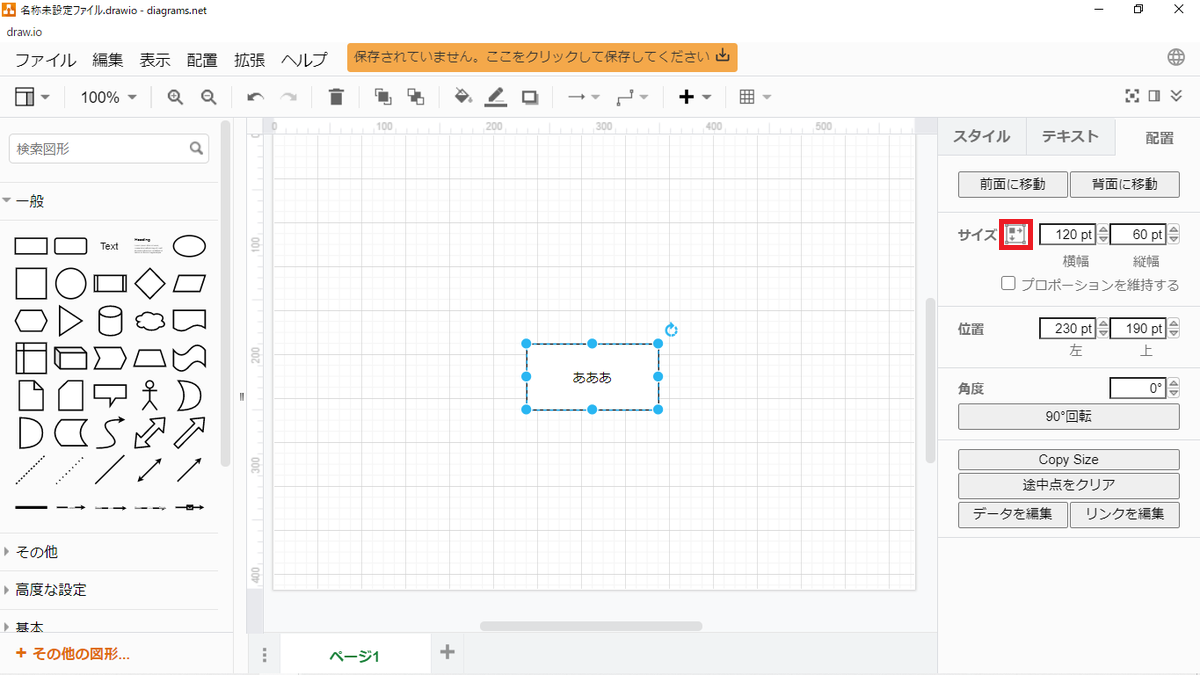The width and height of the screenshot is (1200, 675).
Task: Open the plus insert dropdown
Action: tap(695, 97)
